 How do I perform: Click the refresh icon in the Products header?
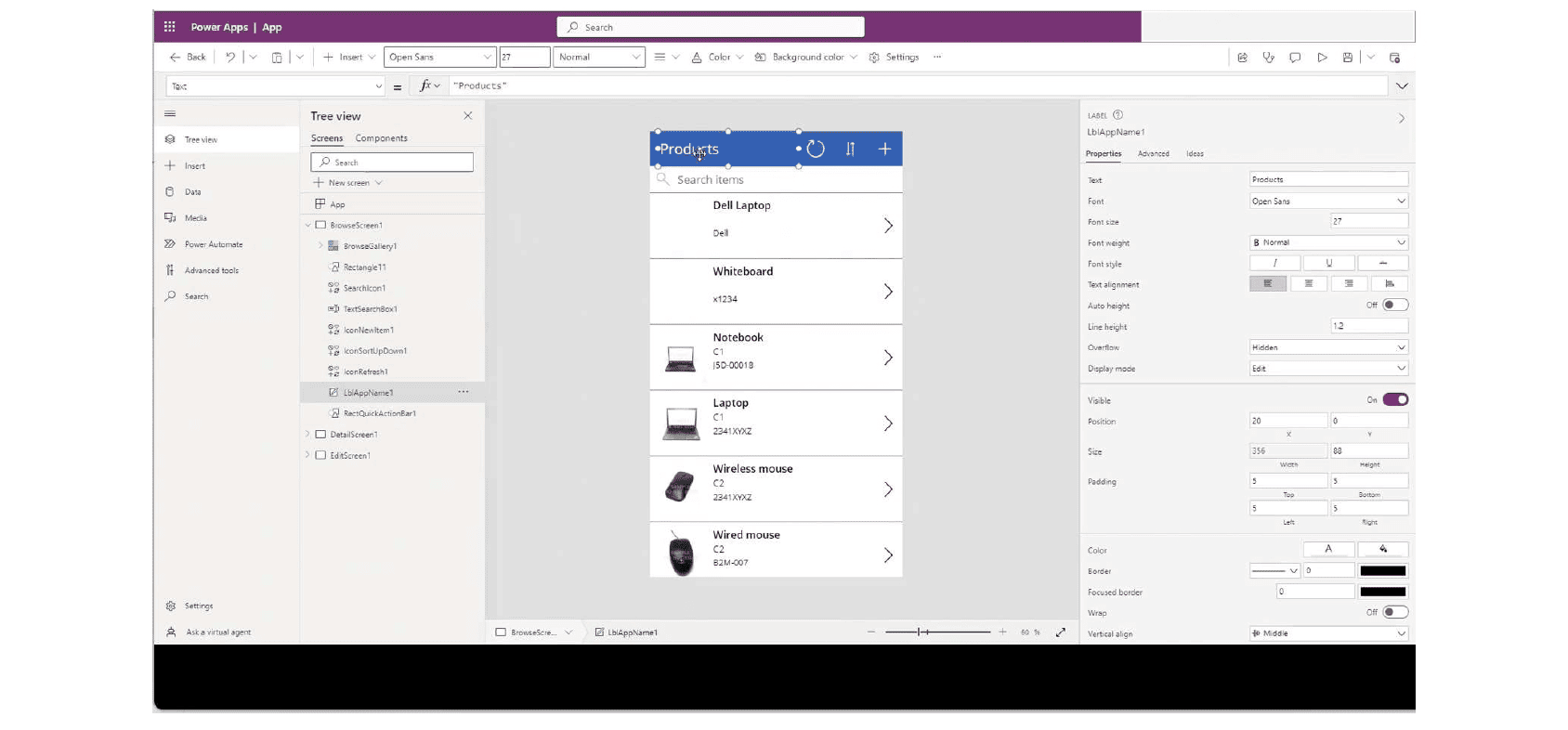(x=816, y=149)
